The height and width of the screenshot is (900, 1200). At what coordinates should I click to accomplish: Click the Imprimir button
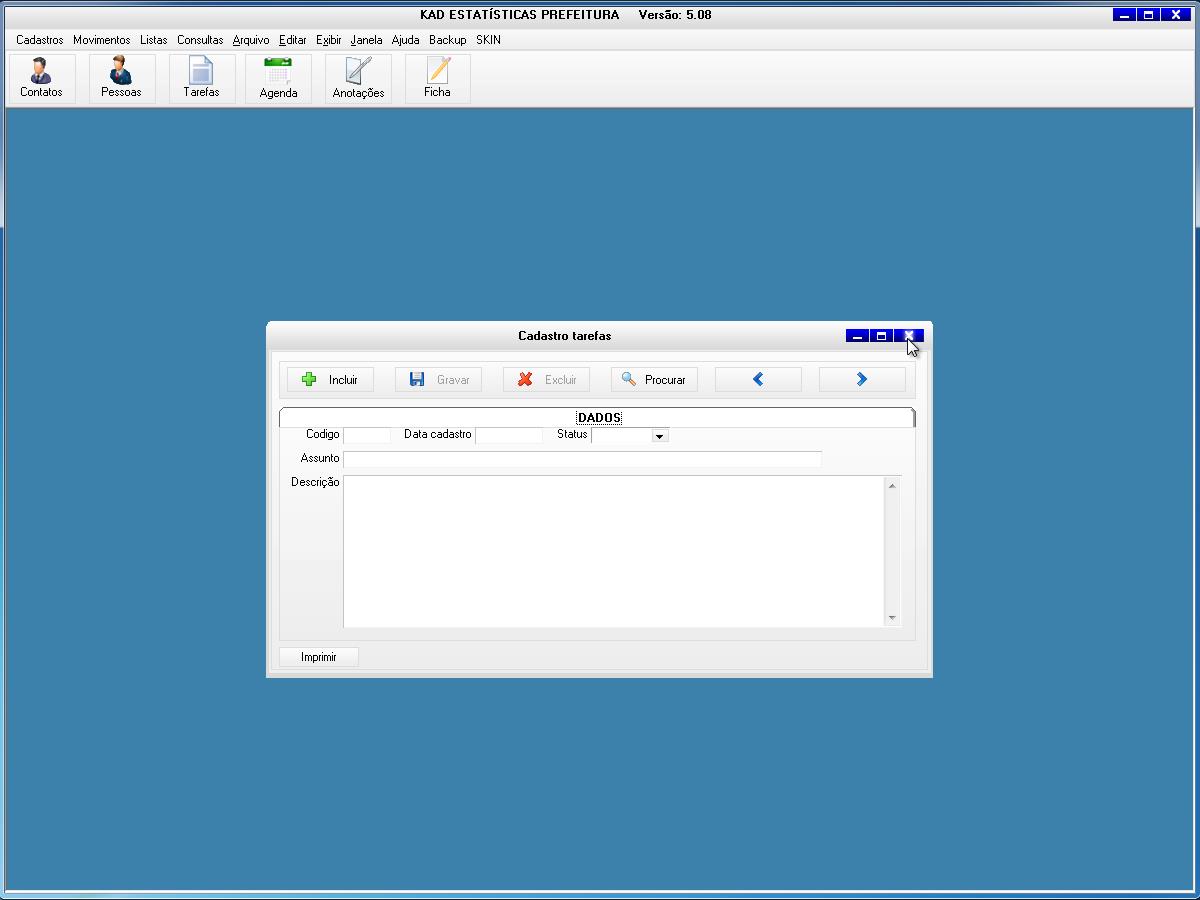coord(319,657)
